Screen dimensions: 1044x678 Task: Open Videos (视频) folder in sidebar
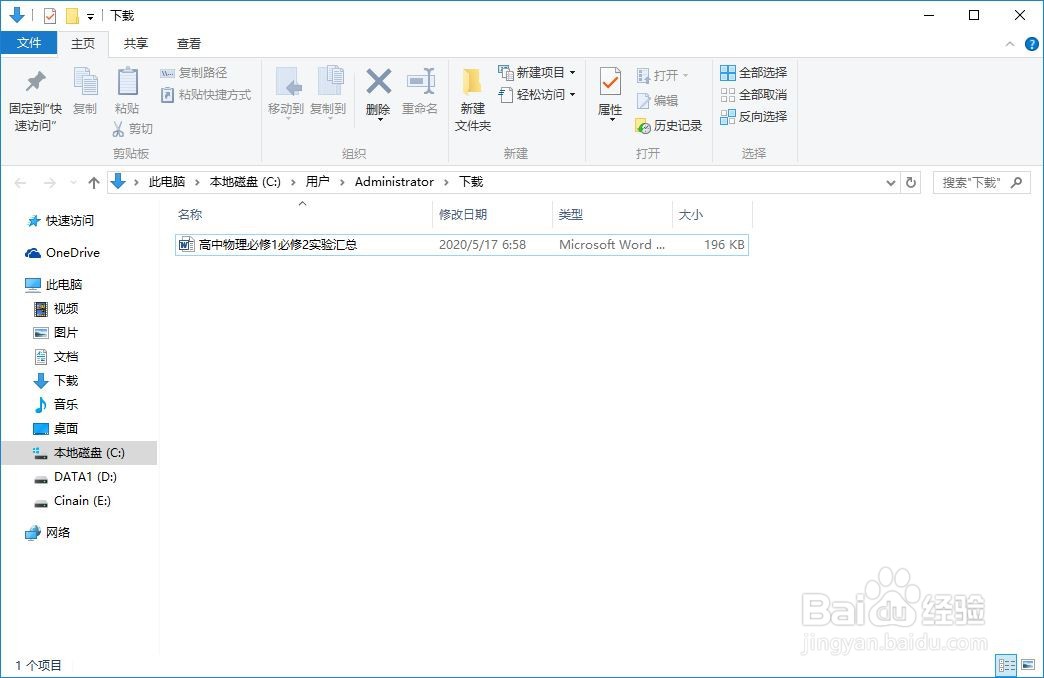(56, 308)
